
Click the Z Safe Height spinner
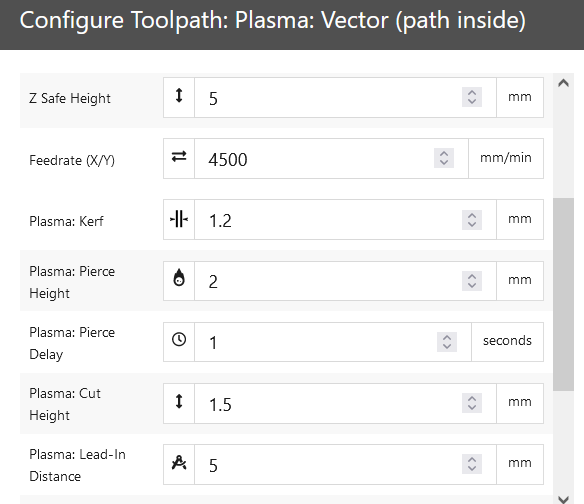point(472,97)
